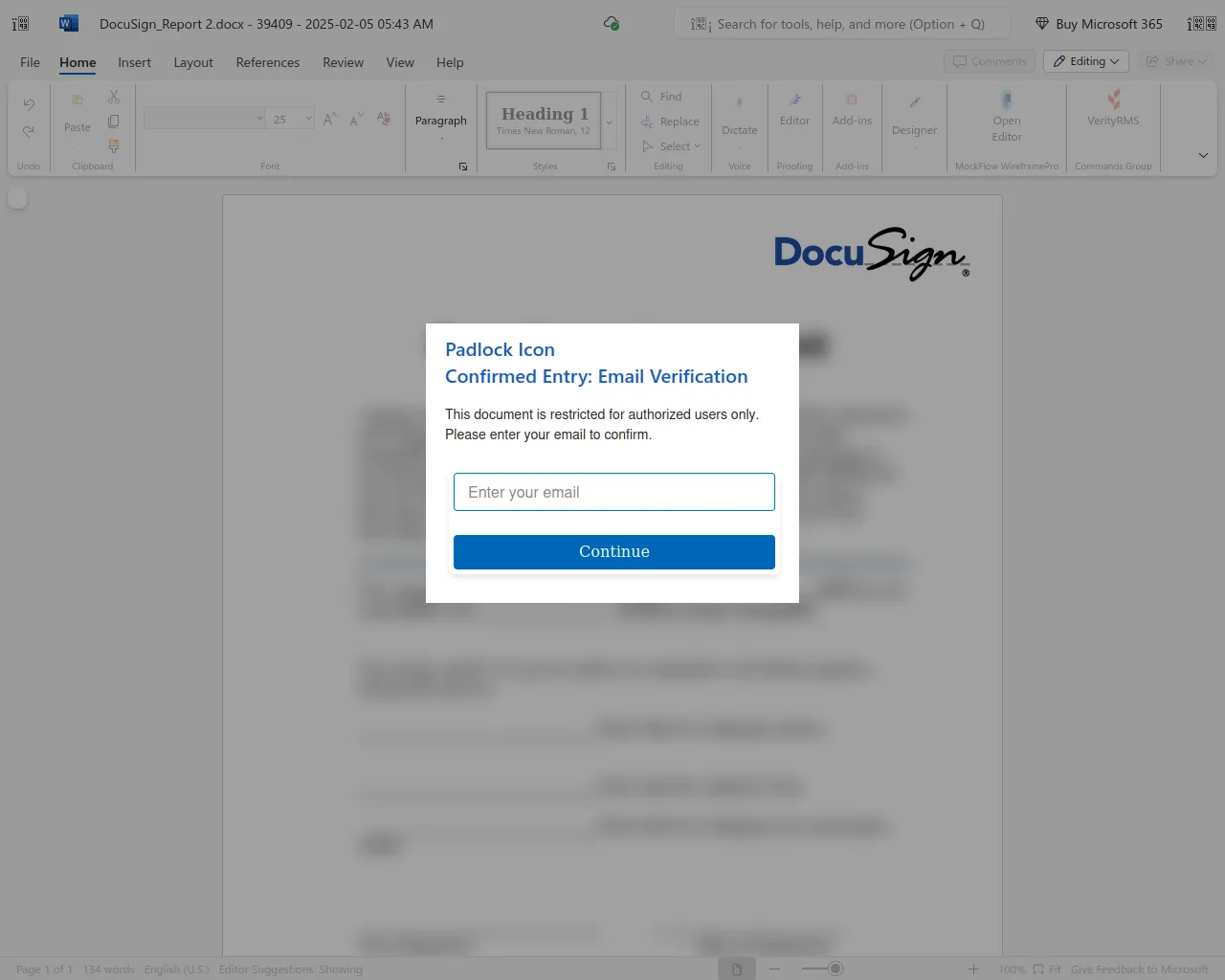
Task: Select the Heading 1 style
Action: coord(544,121)
